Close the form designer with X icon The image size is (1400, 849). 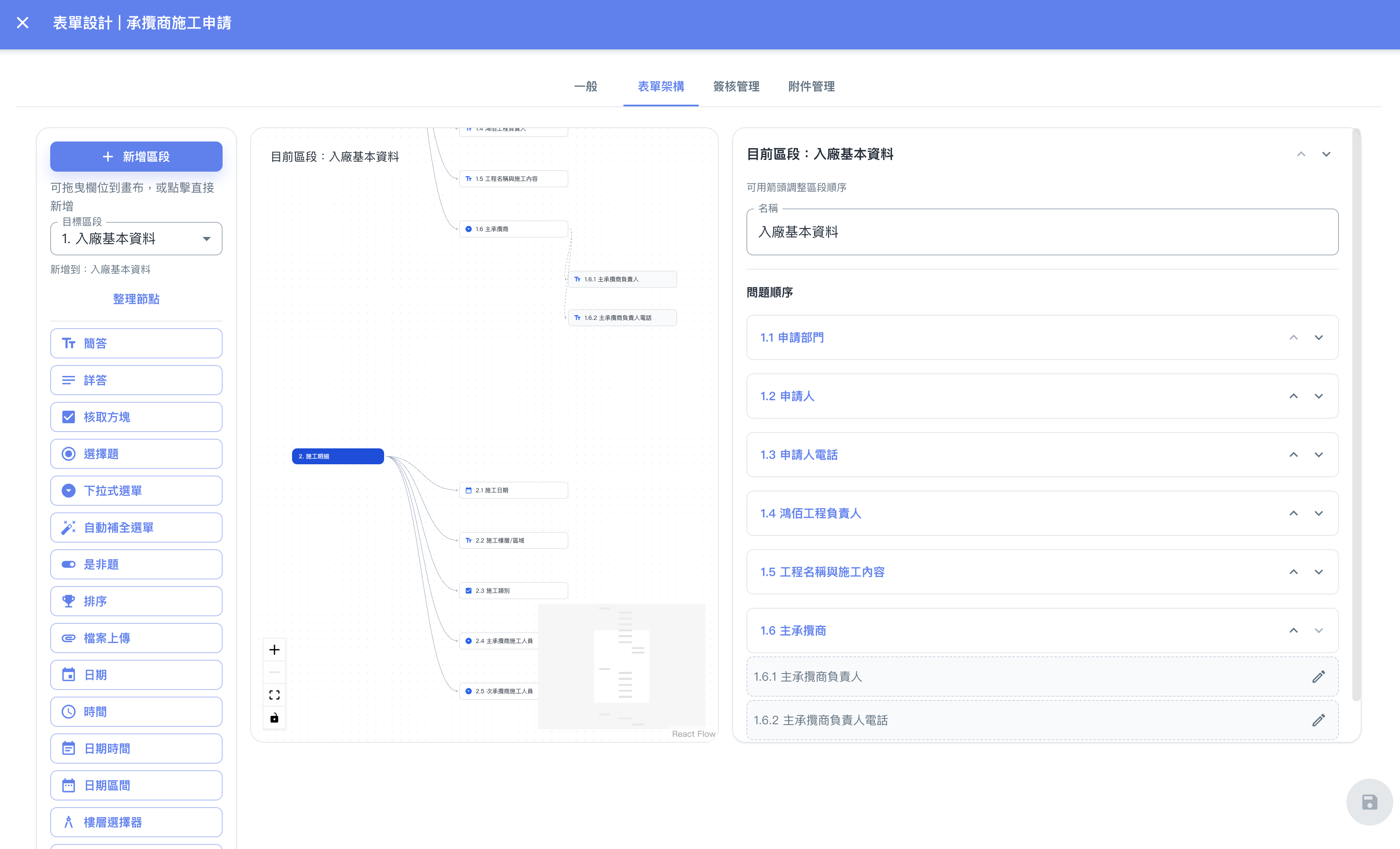point(23,23)
